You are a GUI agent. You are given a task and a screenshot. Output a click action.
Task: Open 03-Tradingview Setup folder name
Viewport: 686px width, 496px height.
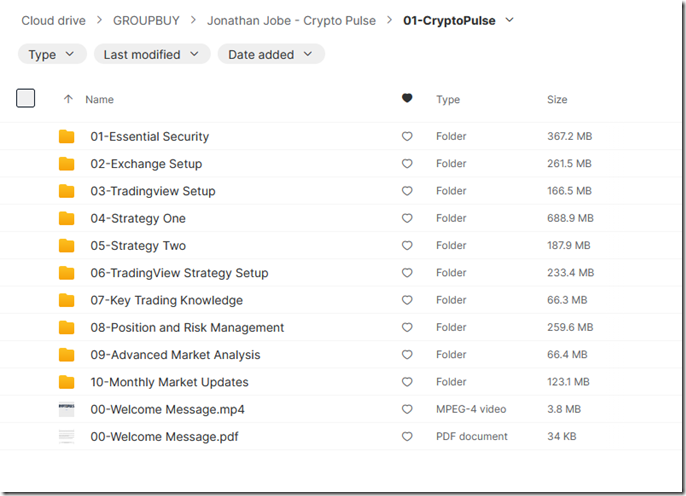click(x=153, y=191)
